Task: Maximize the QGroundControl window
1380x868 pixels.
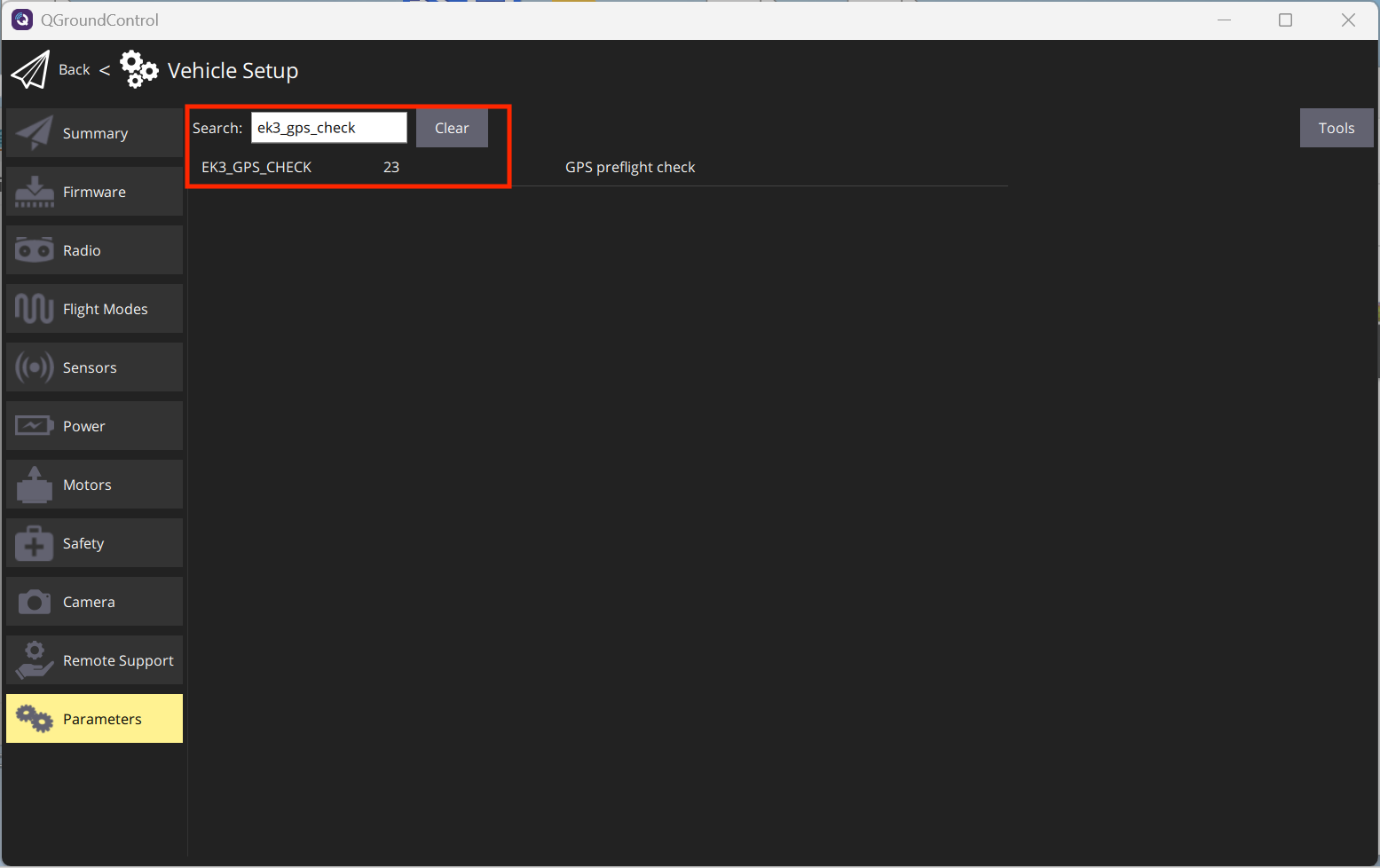Action: (1285, 20)
